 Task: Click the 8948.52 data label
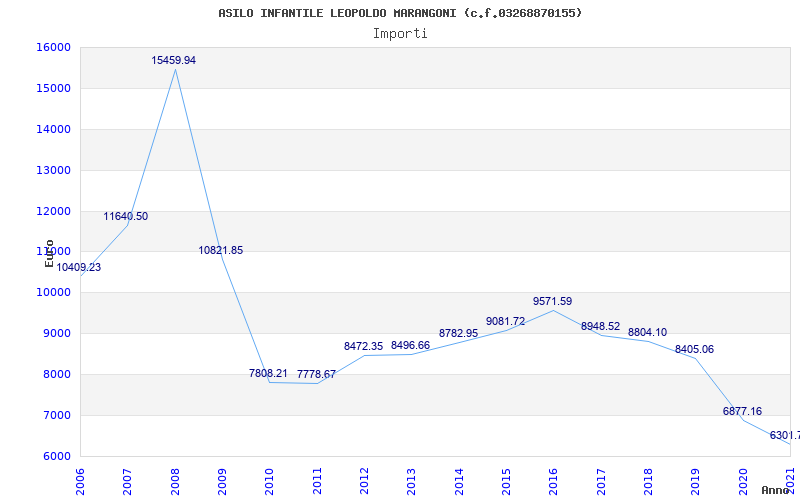click(601, 327)
